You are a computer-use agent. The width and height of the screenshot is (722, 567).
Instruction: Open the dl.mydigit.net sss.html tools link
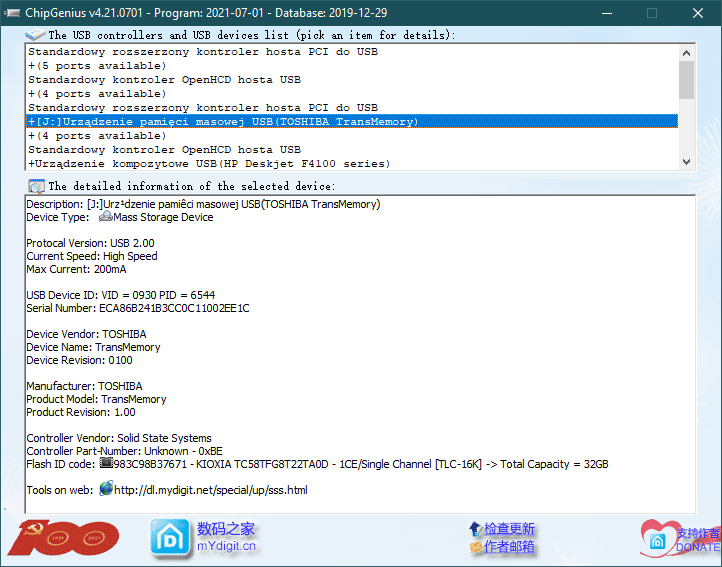pos(211,490)
